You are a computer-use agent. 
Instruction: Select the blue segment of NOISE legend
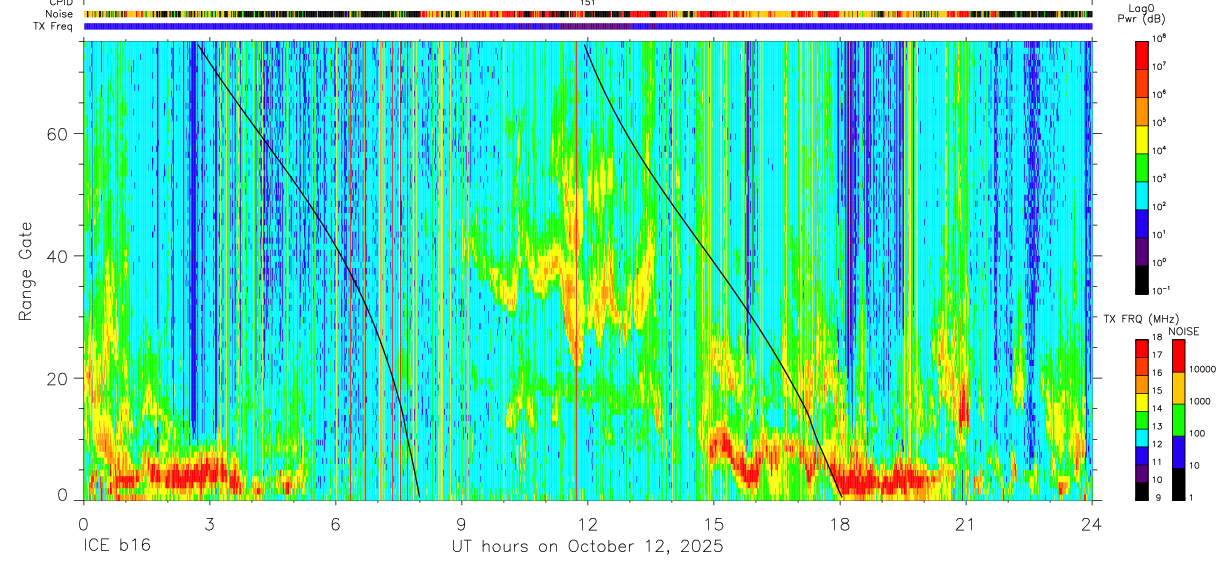[1178, 452]
